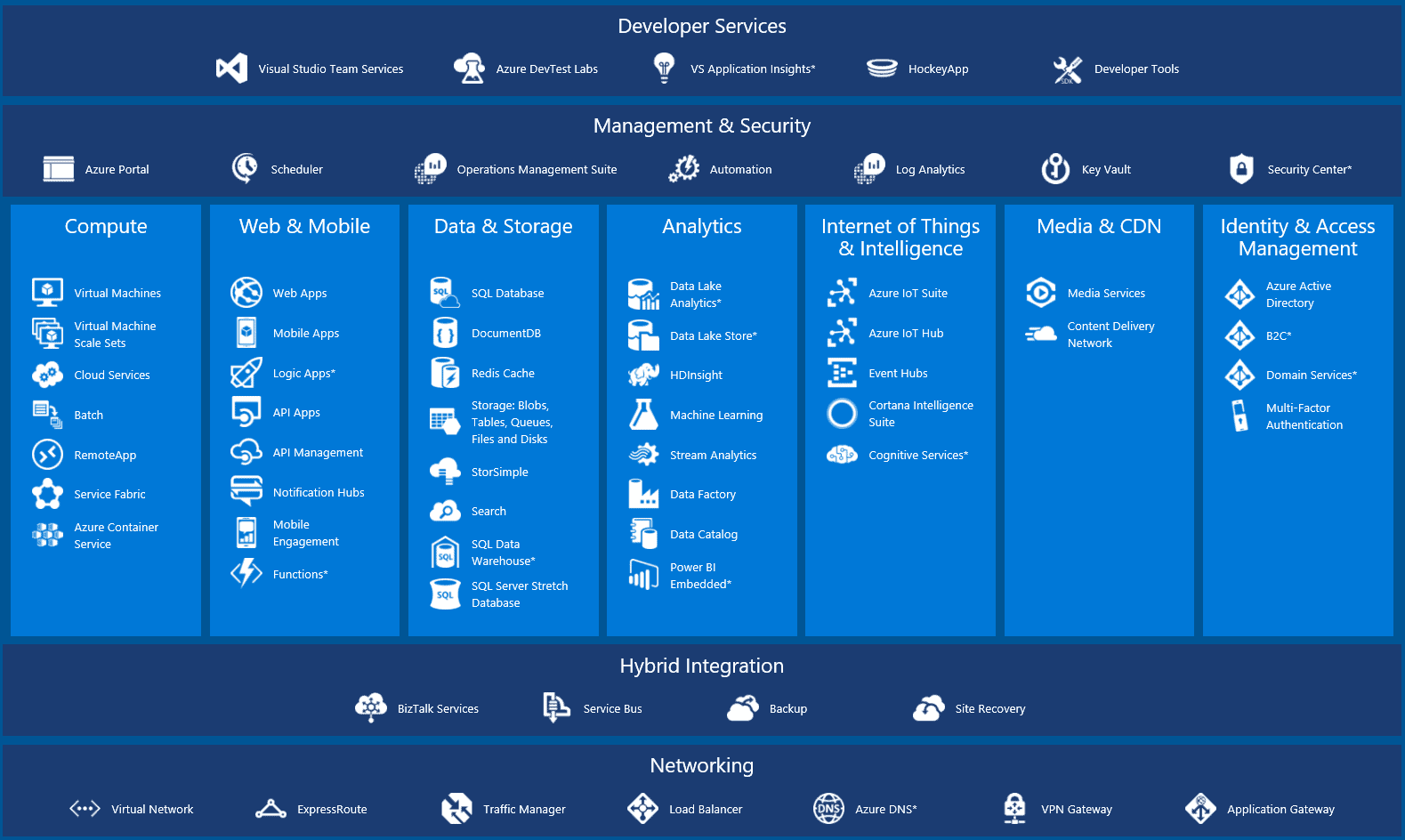Open the Notification Hubs label

point(319,492)
